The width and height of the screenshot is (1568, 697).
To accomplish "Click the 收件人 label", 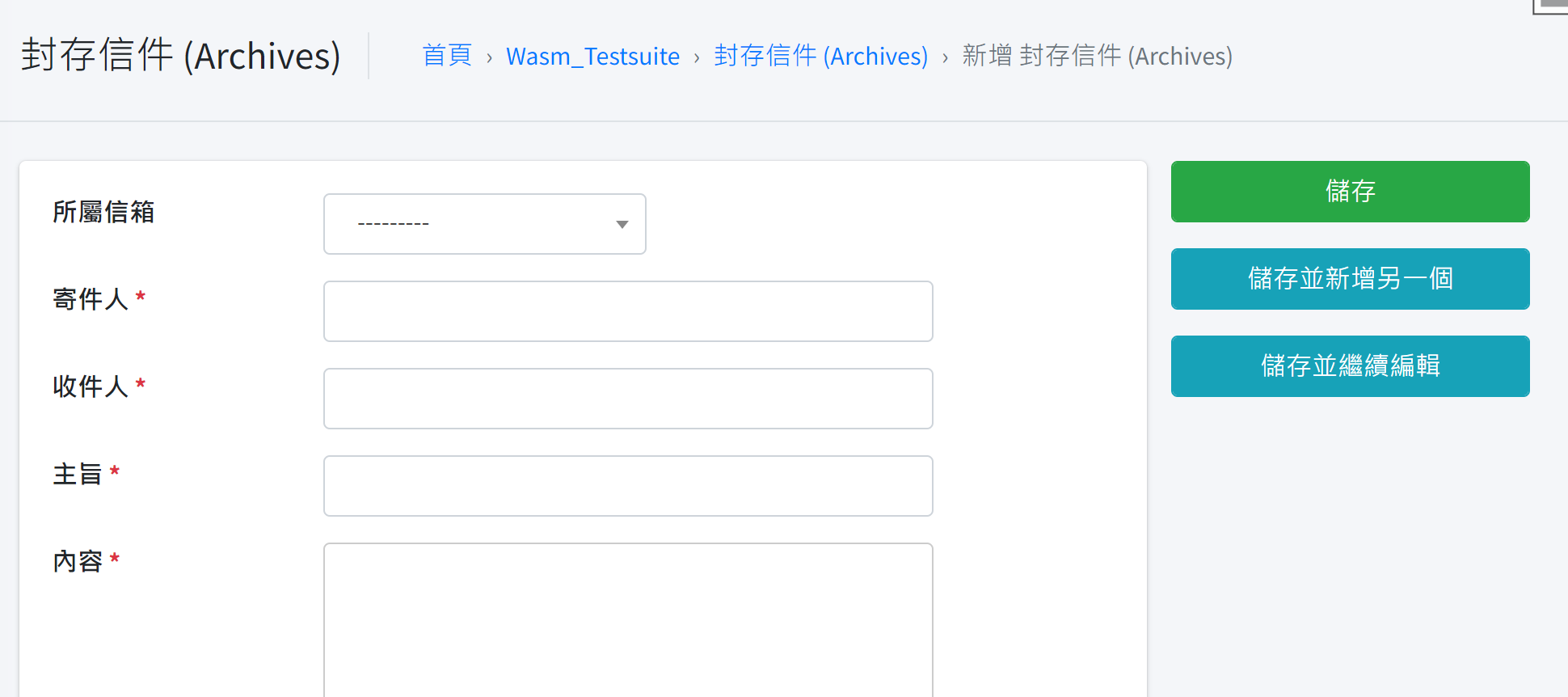I will [x=91, y=387].
